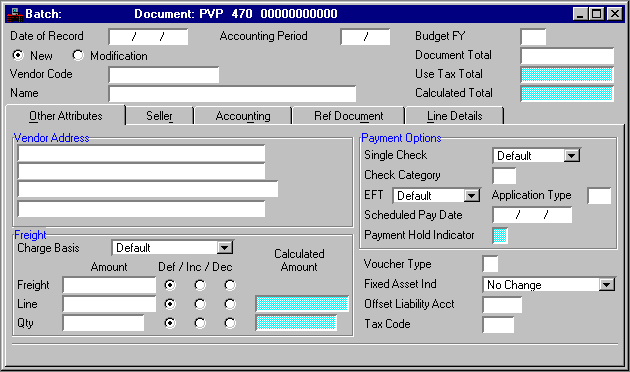This screenshot has width=630, height=372.
Task: Click the Budget FY field
Action: pyautogui.click(x=533, y=37)
